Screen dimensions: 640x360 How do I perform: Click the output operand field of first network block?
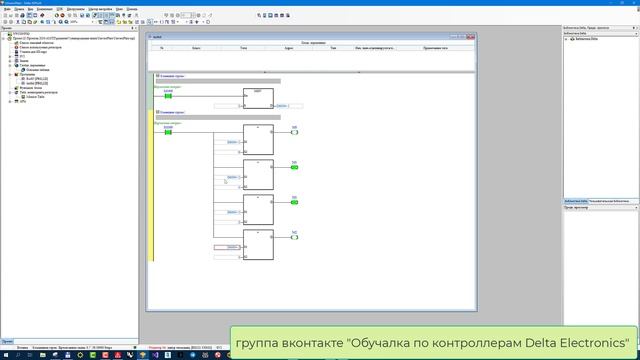coord(289,106)
